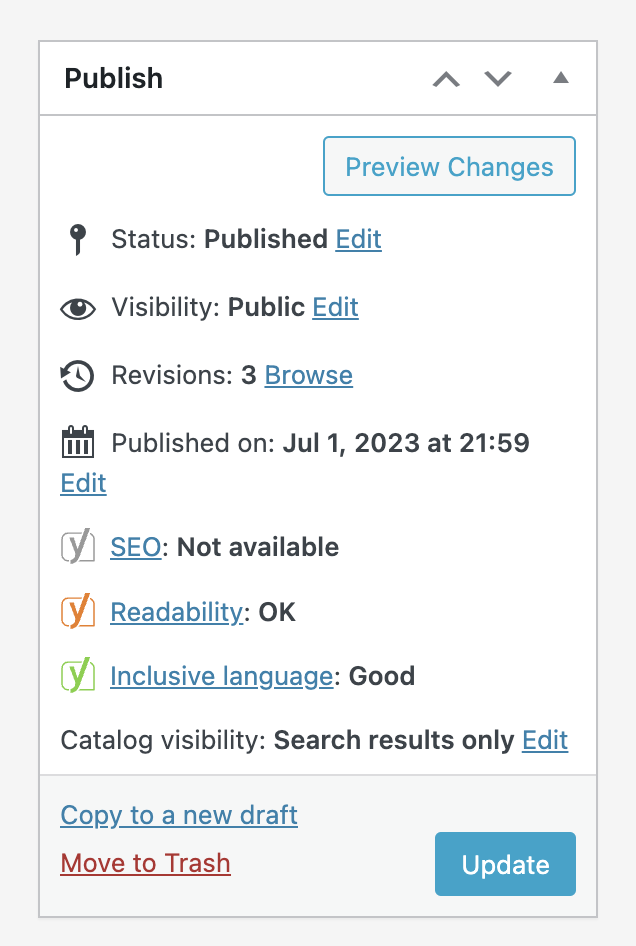Open the SEO analysis link
Image resolution: width=636 pixels, height=946 pixels.
(136, 547)
